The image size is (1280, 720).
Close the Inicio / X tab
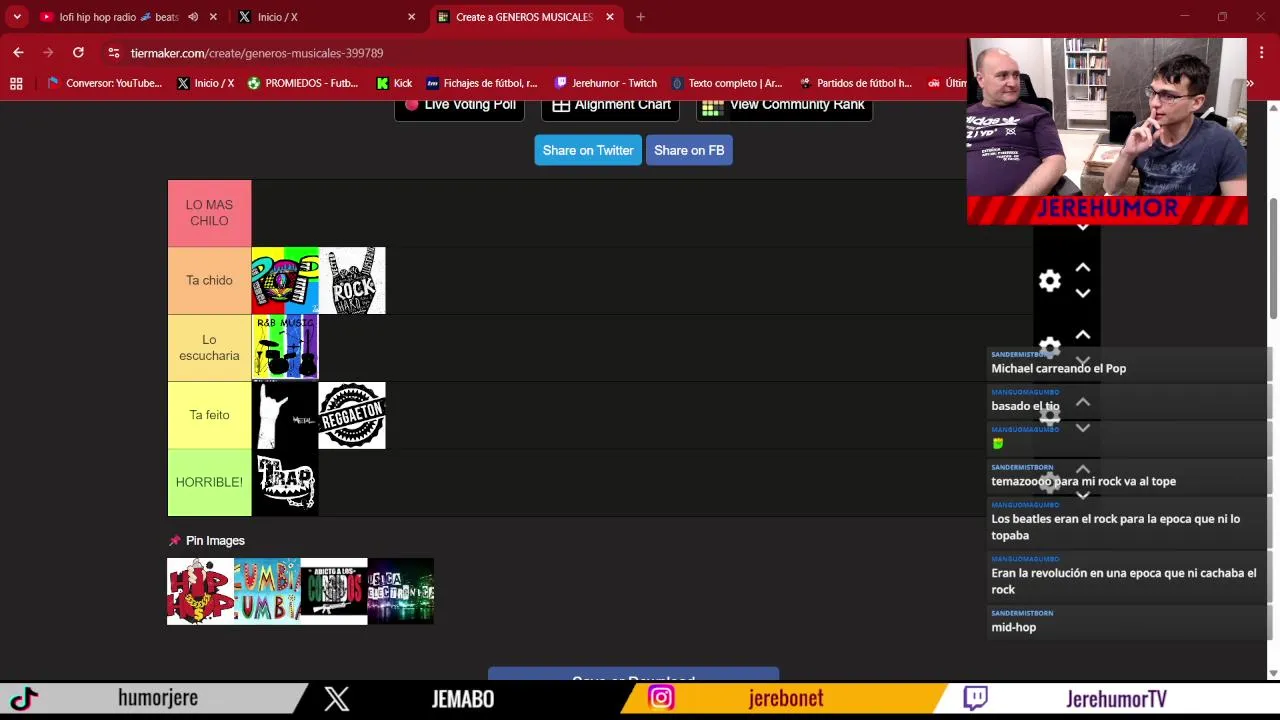click(411, 17)
